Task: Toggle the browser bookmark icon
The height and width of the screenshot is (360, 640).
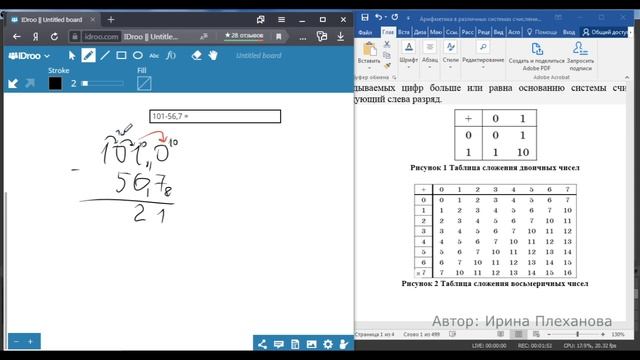Action: [x=279, y=36]
